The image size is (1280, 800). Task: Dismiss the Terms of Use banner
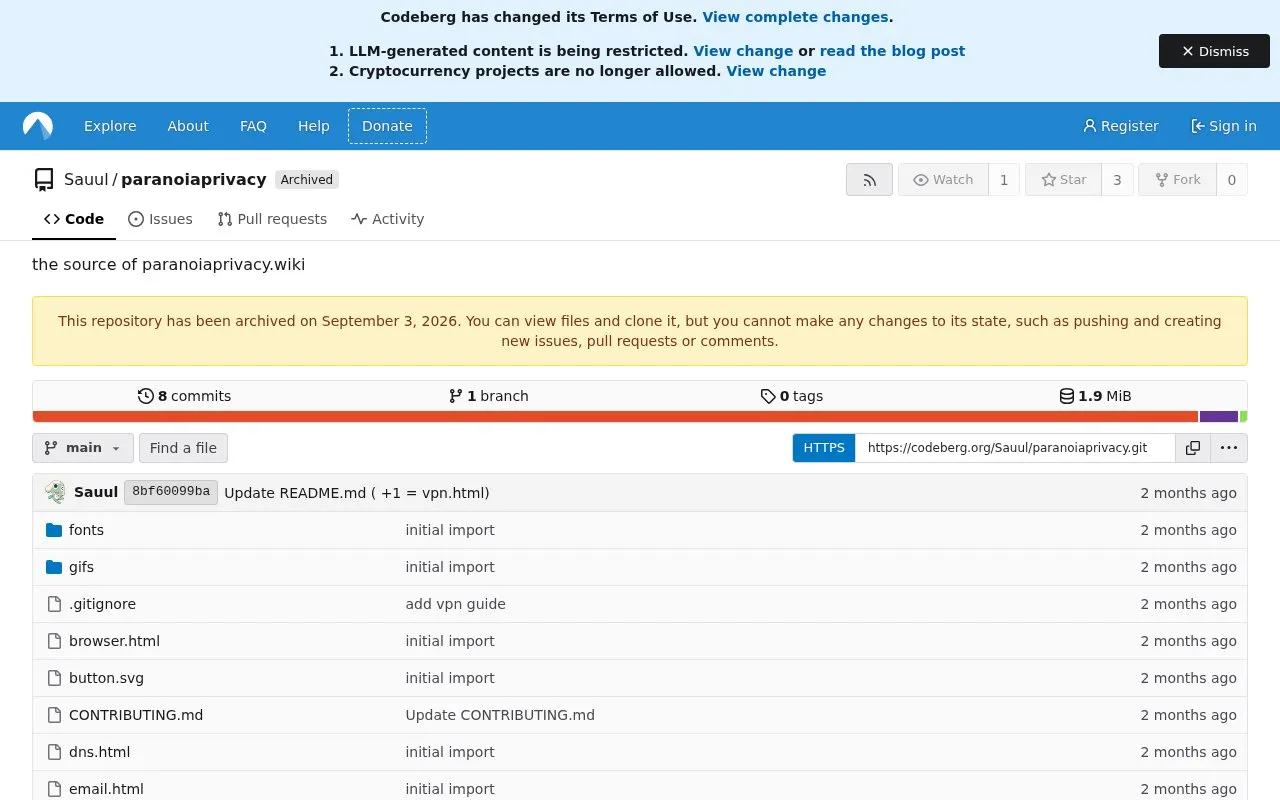[x=1214, y=51]
